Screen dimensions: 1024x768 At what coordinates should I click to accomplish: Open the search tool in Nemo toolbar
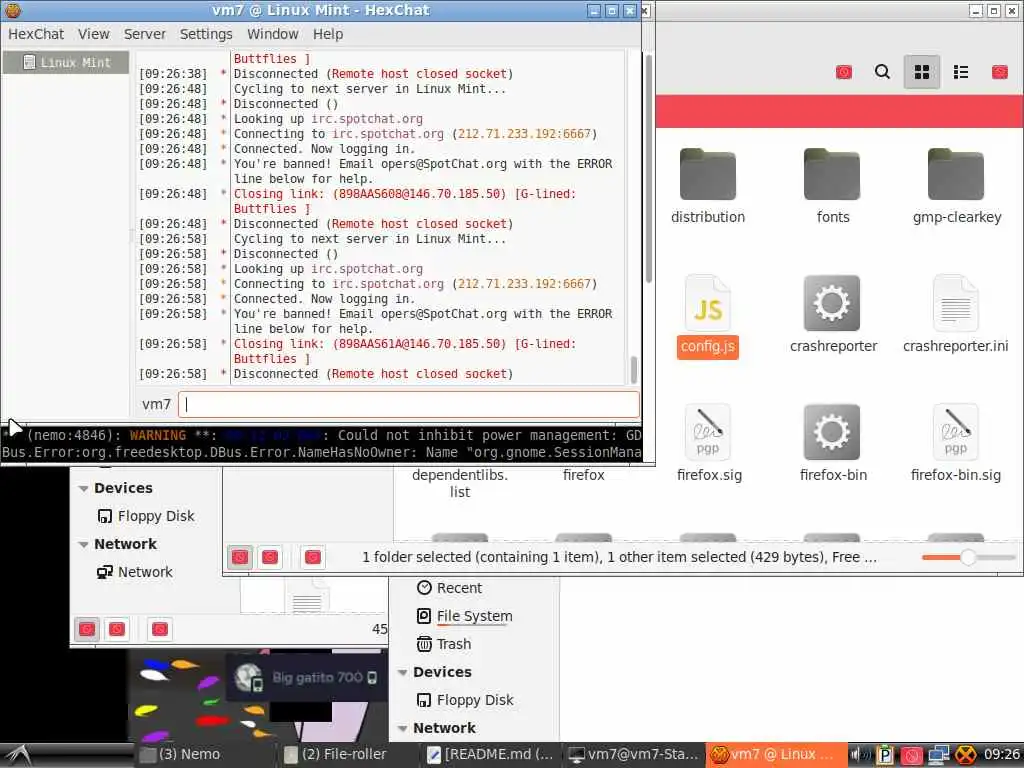coord(882,72)
